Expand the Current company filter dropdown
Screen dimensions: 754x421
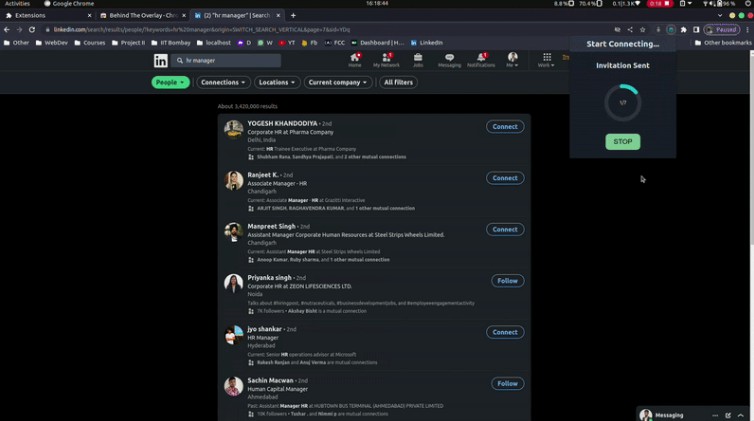337,82
